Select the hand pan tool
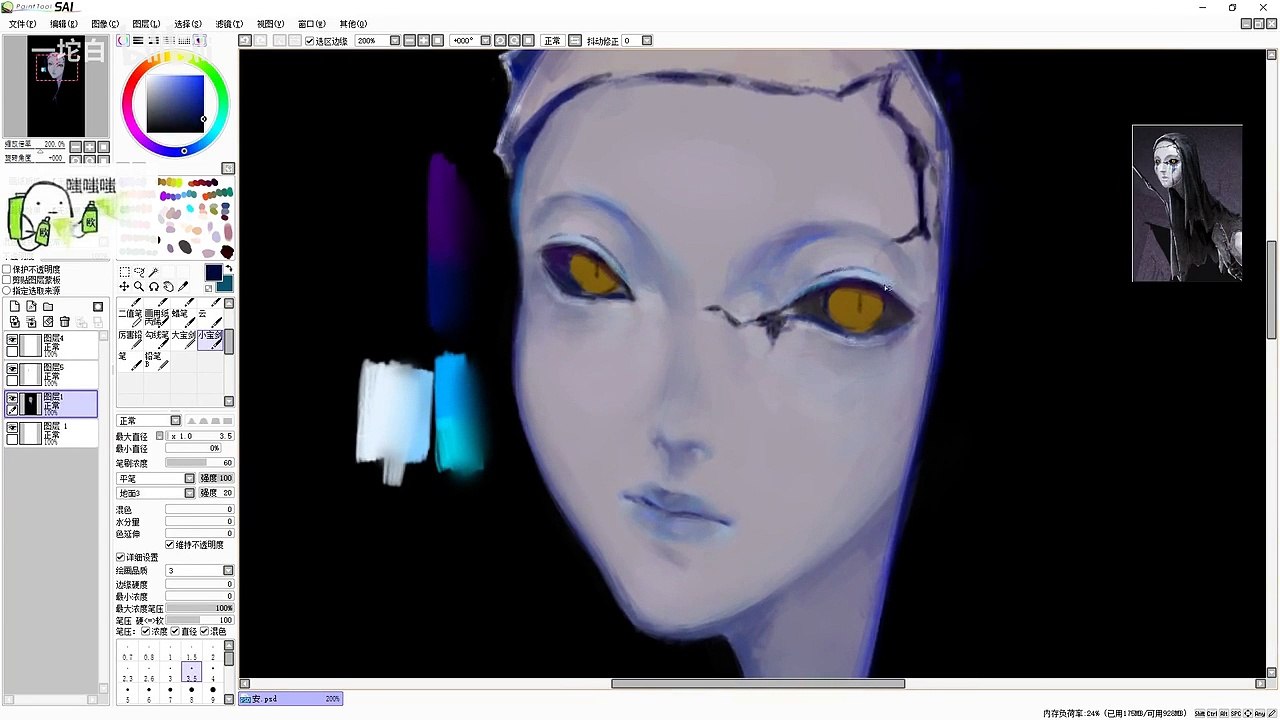 (168, 286)
